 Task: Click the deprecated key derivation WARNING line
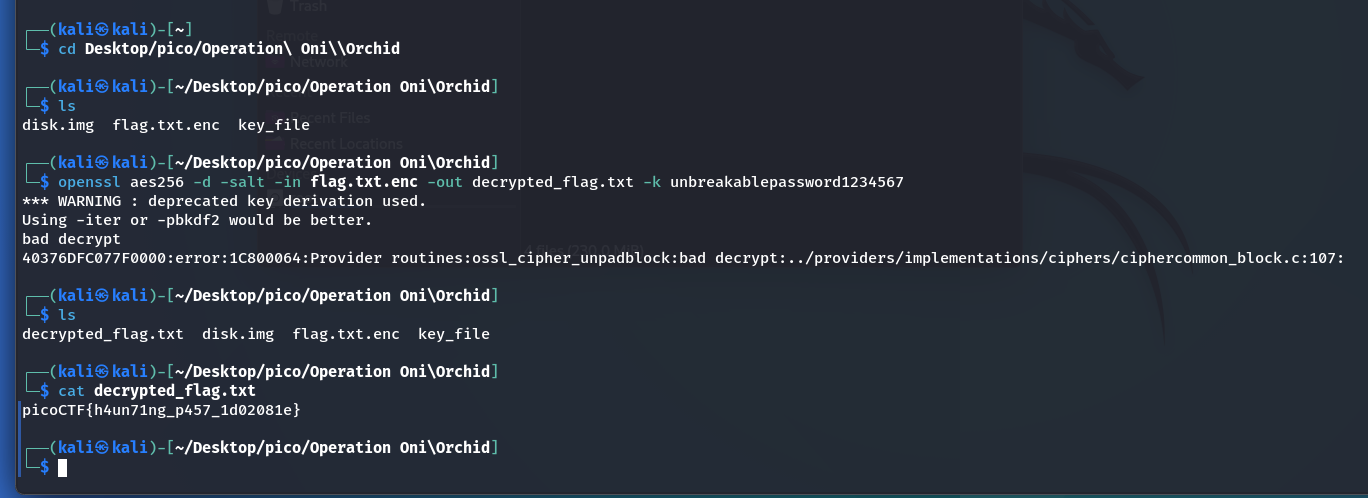[224, 201]
